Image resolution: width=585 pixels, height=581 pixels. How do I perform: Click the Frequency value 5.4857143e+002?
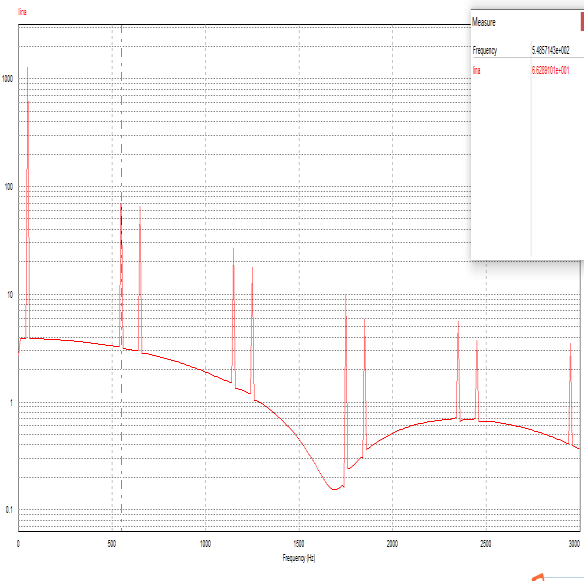pyautogui.click(x=550, y=50)
